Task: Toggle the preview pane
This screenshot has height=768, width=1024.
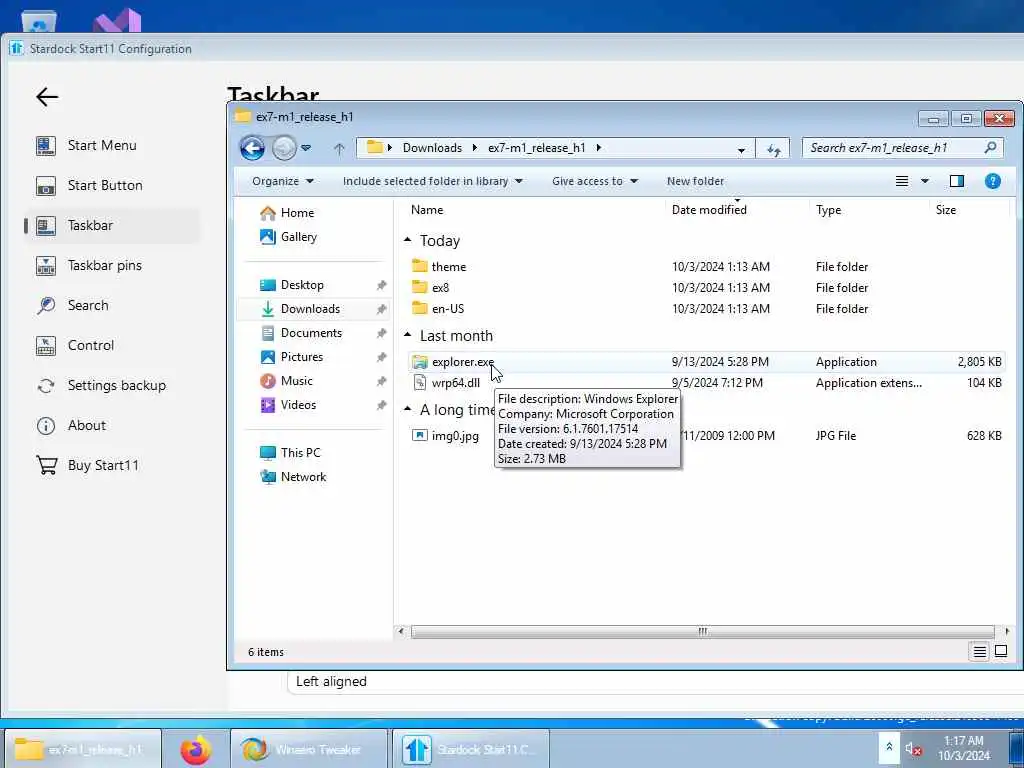Action: pos(957,181)
